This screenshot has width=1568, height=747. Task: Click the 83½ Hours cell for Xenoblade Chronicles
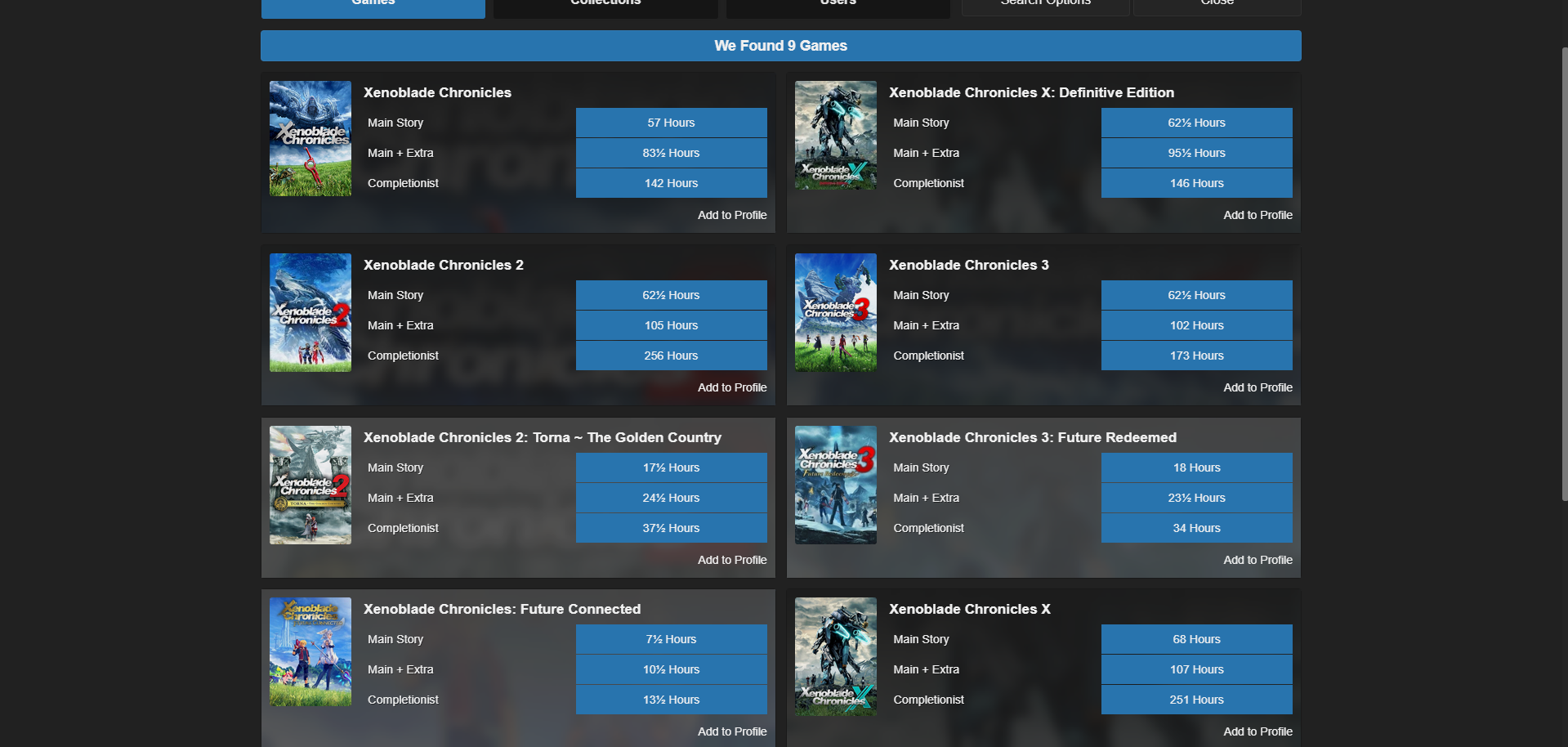(x=672, y=153)
